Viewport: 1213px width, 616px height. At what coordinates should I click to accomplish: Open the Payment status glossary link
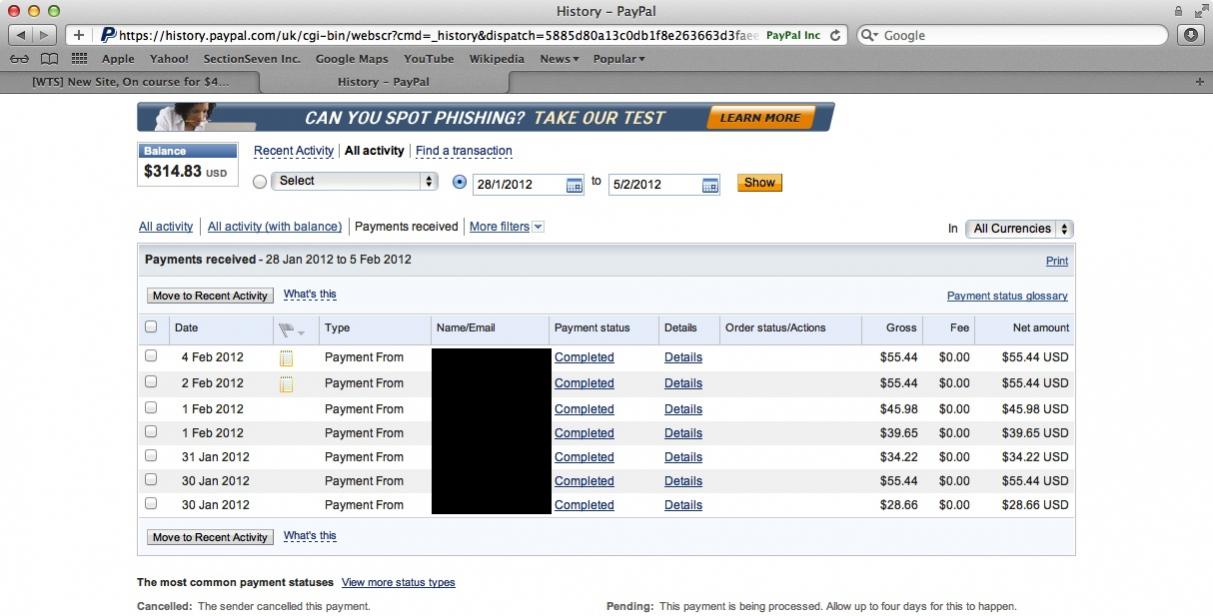1007,296
